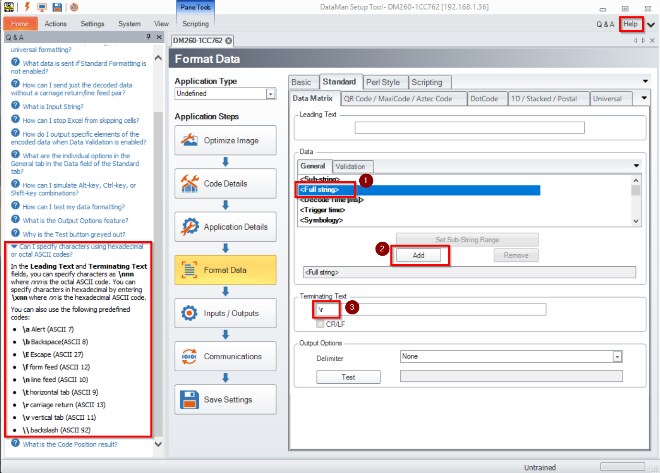The image size is (660, 473).
Task: Select the QR Code / MaxiCode tab
Action: (x=405, y=99)
